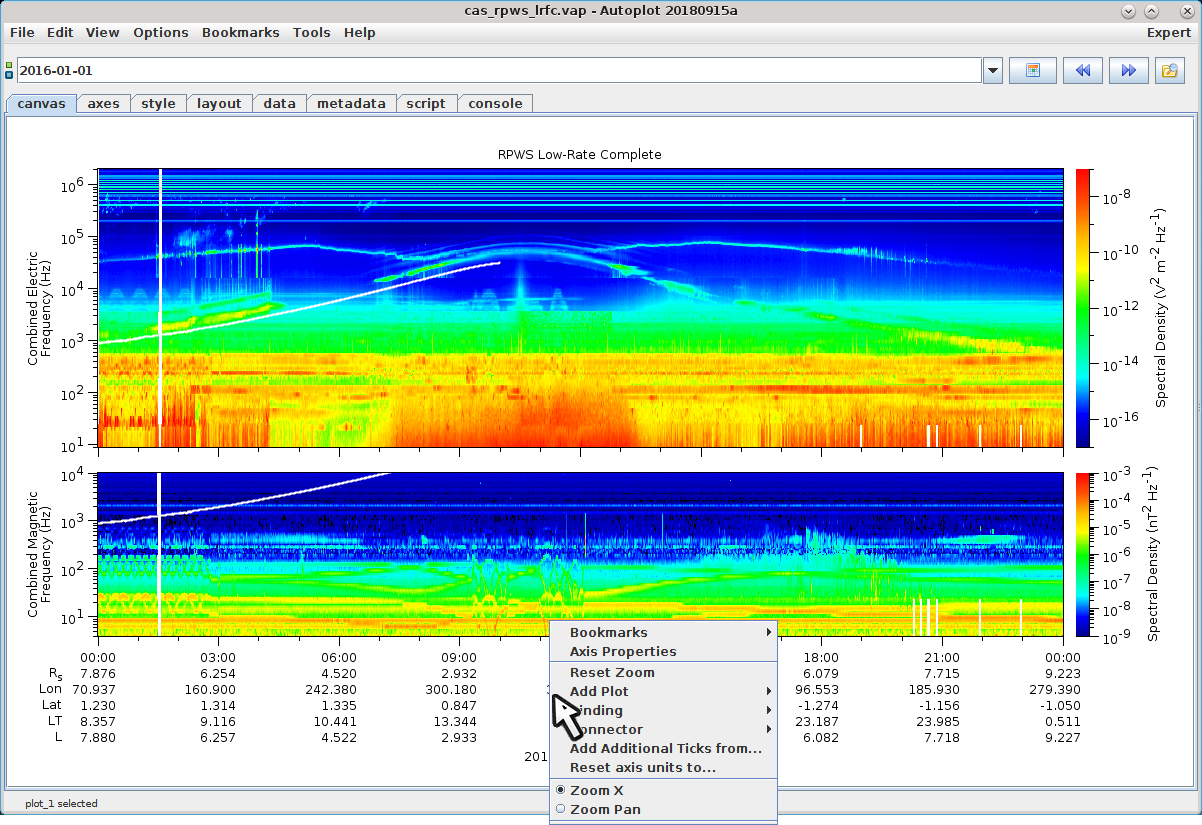The image size is (1202, 825).
Task: Minimize the Autoplot window
Action: click(x=1128, y=11)
